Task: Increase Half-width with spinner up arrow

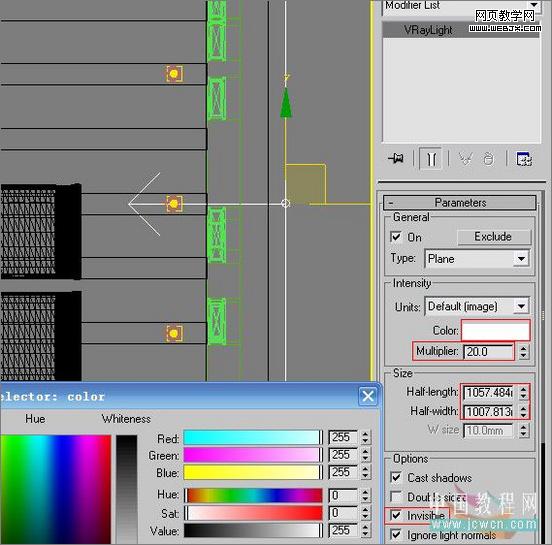Action: 523,408
